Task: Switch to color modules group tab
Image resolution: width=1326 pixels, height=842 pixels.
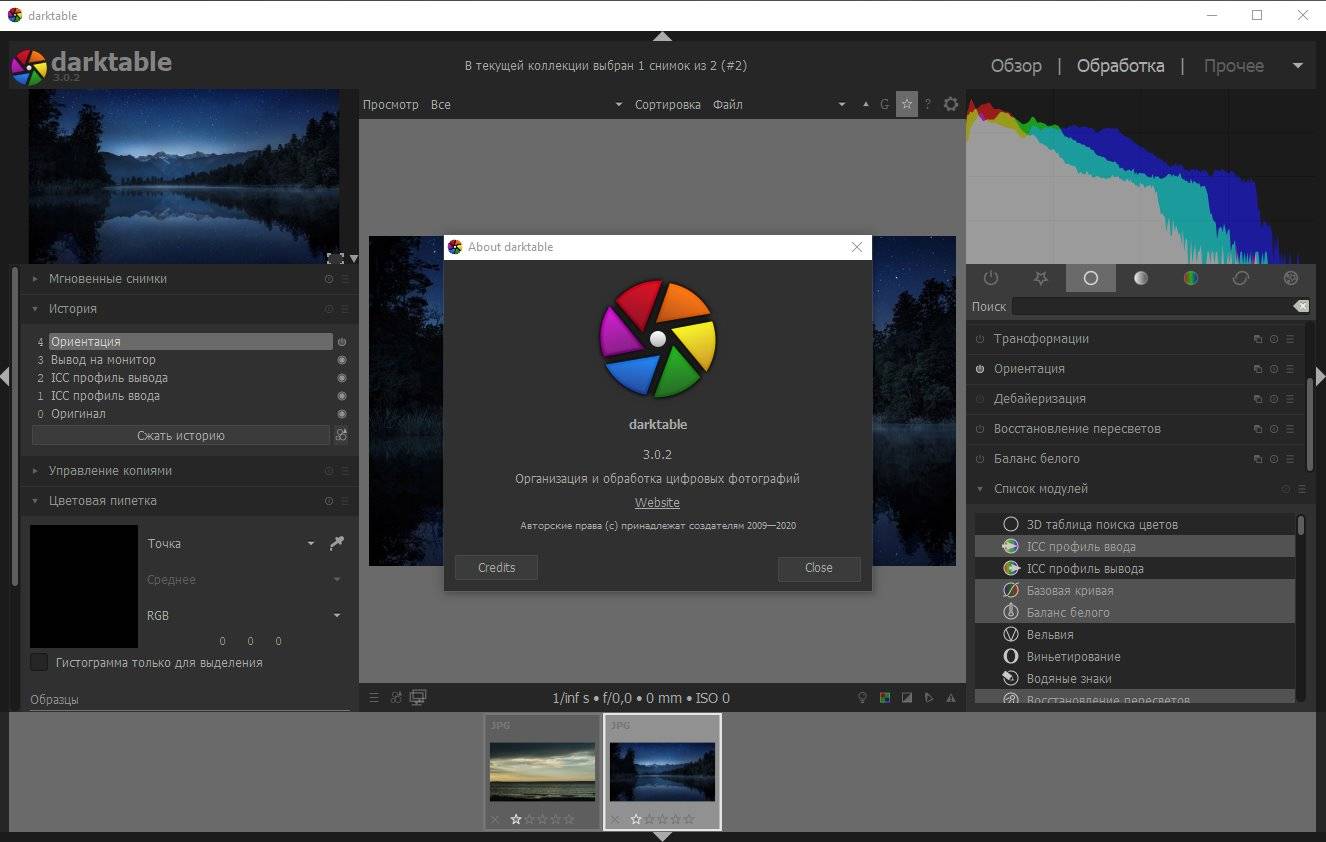Action: coord(1191,278)
